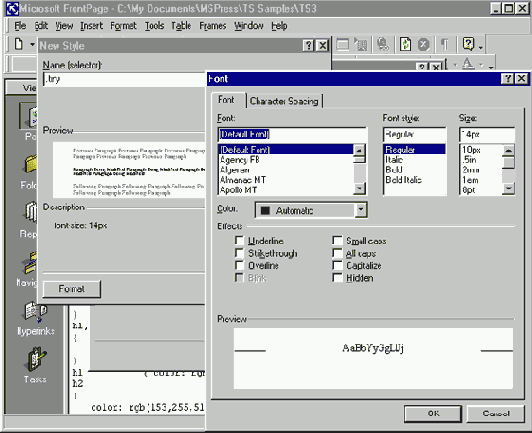The height and width of the screenshot is (433, 532).
Task: Toggle Show All paragraph marks icon
Action: (x=444, y=44)
